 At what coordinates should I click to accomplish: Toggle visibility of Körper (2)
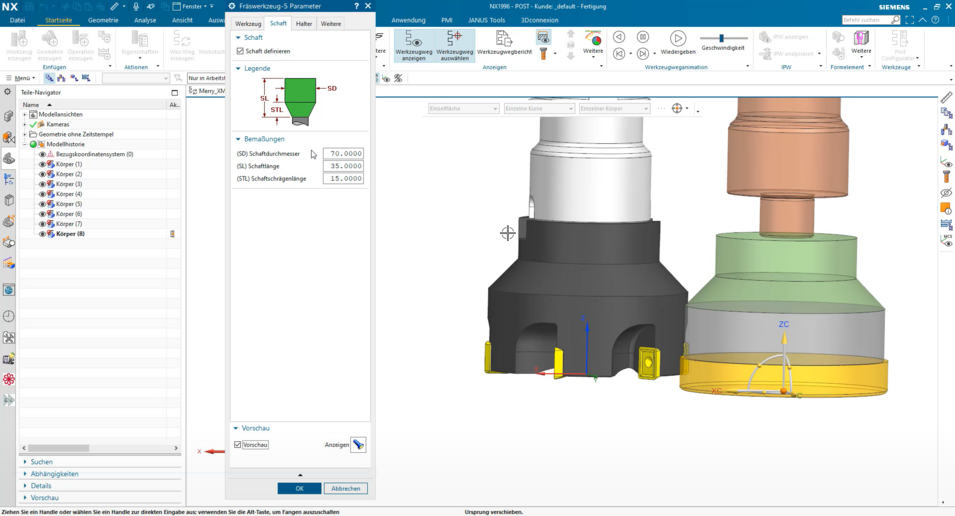(43, 174)
